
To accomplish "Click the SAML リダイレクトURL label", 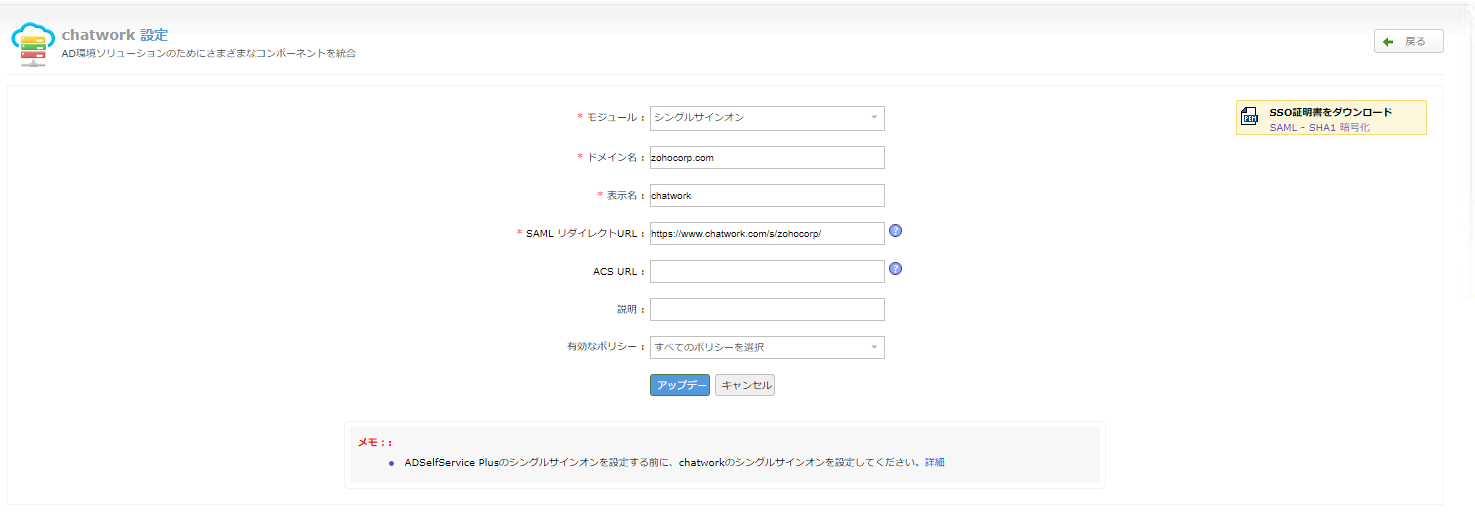I will pos(581,233).
